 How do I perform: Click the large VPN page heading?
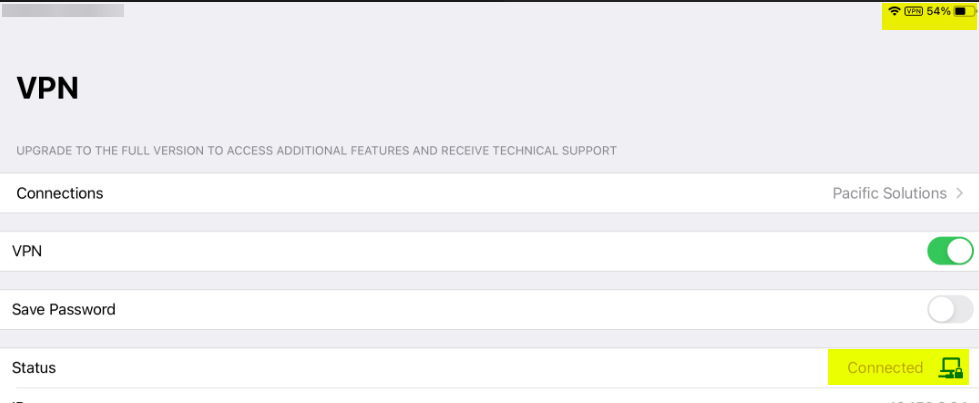(x=47, y=88)
